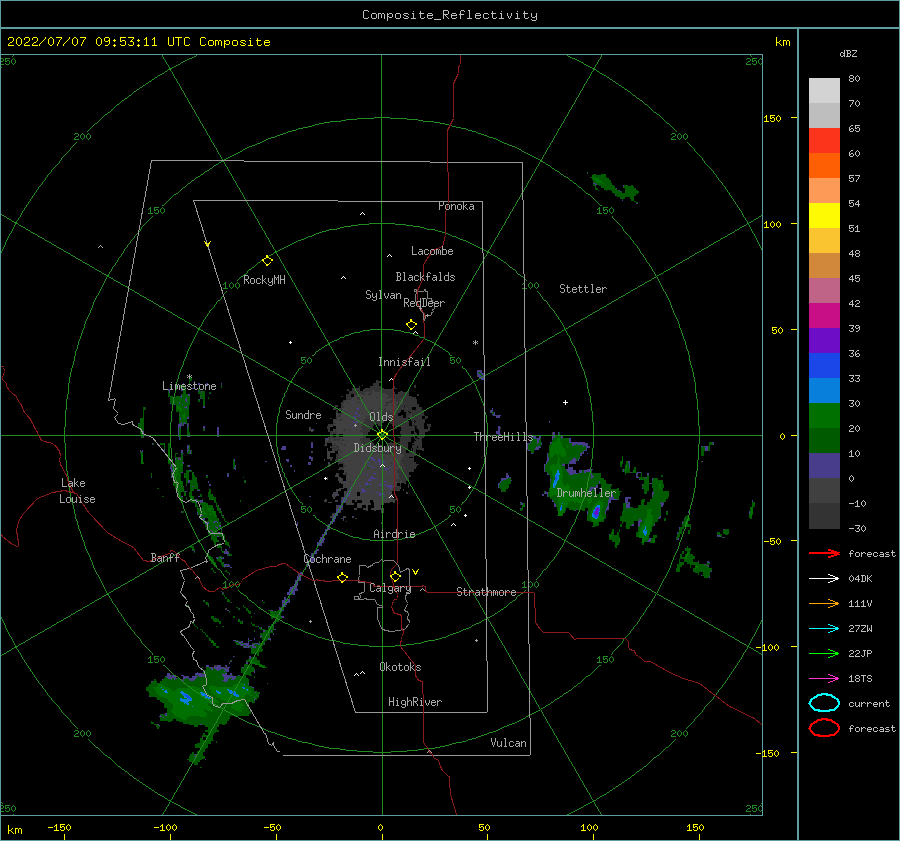This screenshot has height=841, width=900.
Task: Click the white plus marker east of ThreeHills
Action: point(565,402)
